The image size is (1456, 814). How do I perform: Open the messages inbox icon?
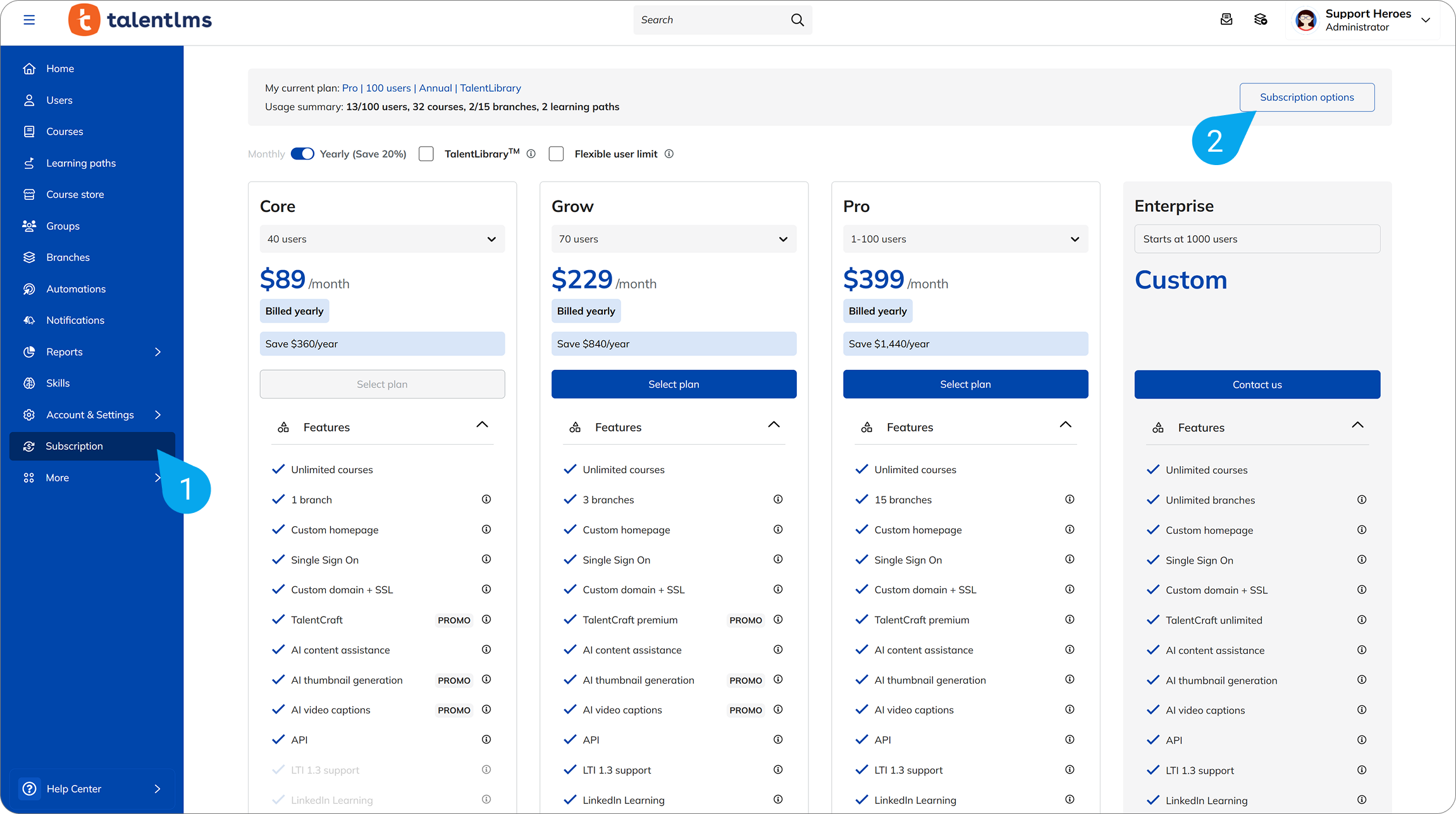click(x=1226, y=20)
